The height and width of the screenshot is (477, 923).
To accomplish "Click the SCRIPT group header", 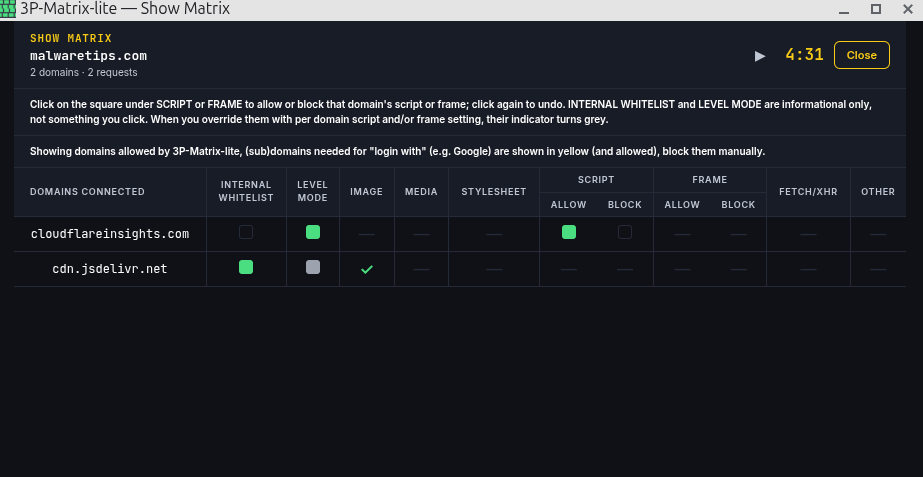I will coord(596,180).
